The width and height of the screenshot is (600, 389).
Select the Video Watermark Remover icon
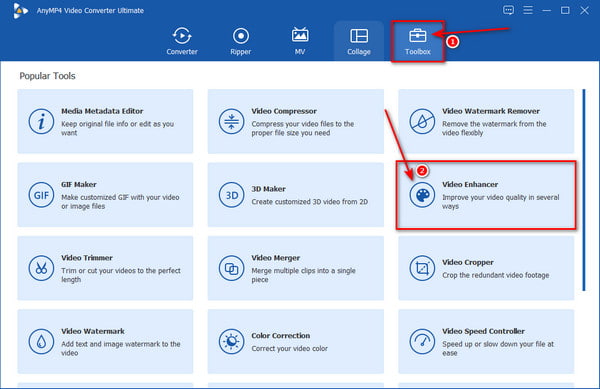click(x=422, y=122)
